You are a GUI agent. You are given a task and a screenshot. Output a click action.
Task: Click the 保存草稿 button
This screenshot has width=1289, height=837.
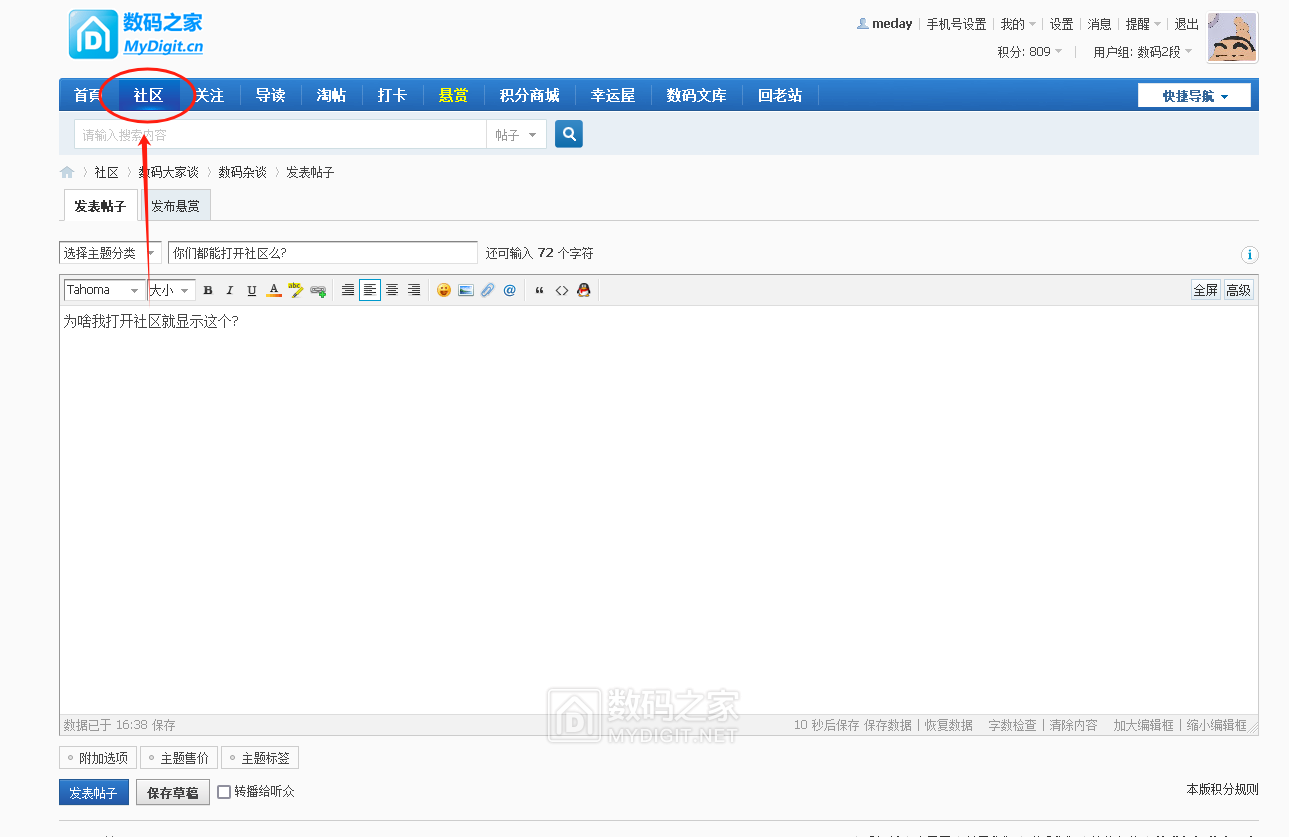tap(173, 793)
